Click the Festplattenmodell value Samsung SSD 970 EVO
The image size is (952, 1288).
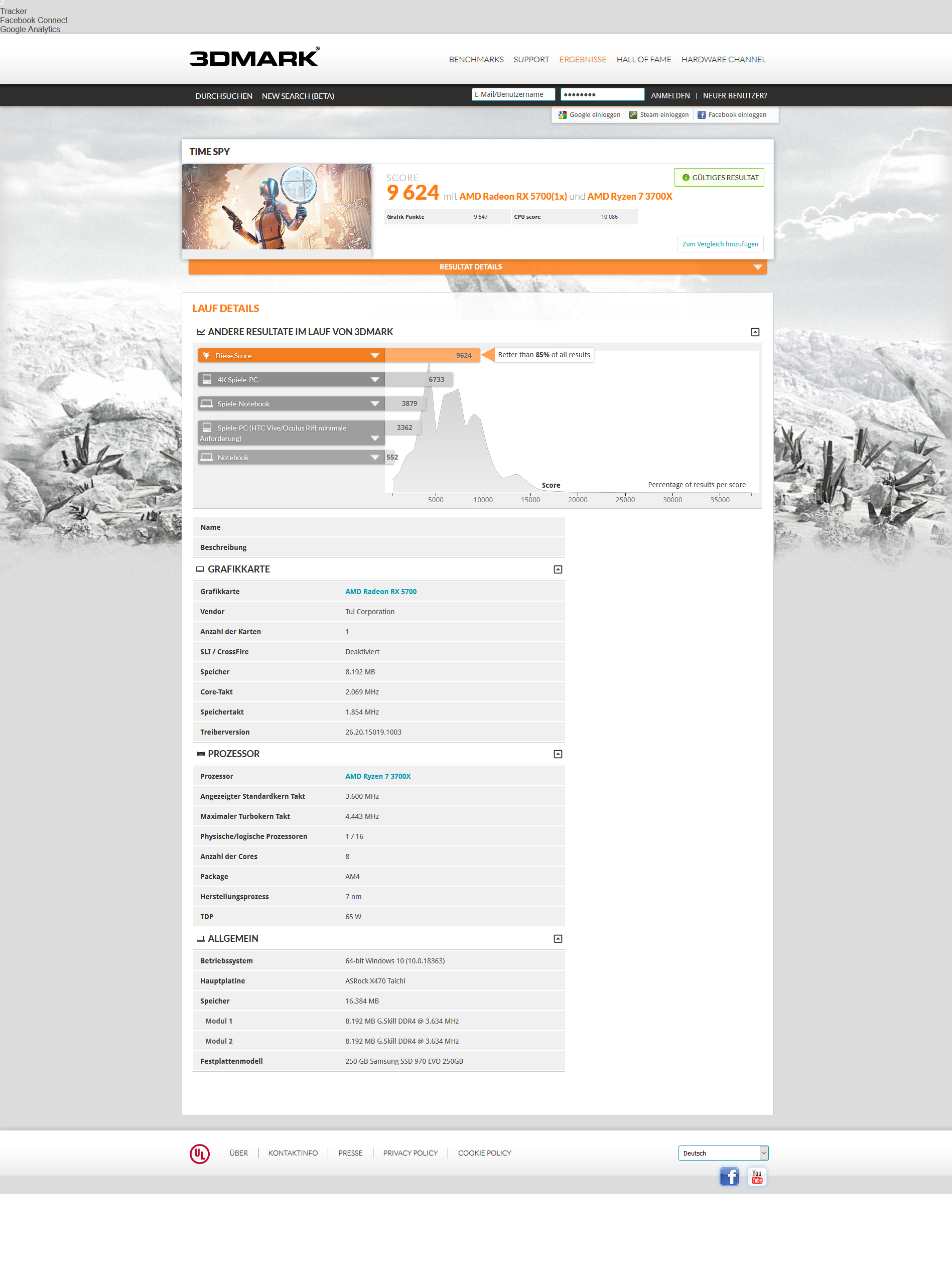coord(404,1061)
